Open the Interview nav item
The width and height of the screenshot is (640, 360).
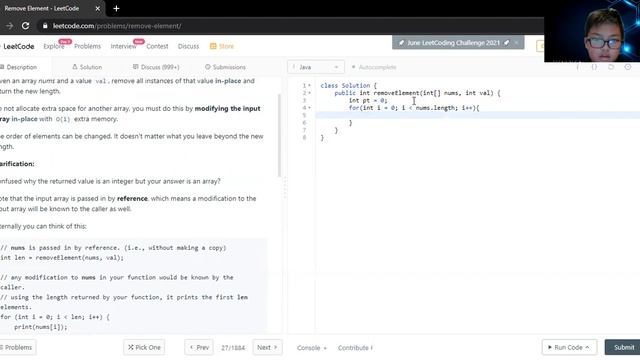123,47
